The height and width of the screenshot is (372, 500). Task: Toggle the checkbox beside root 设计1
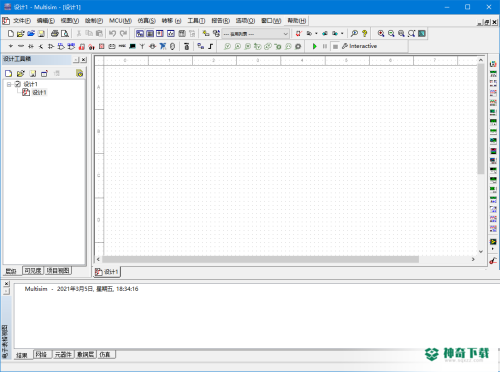[x=18, y=84]
